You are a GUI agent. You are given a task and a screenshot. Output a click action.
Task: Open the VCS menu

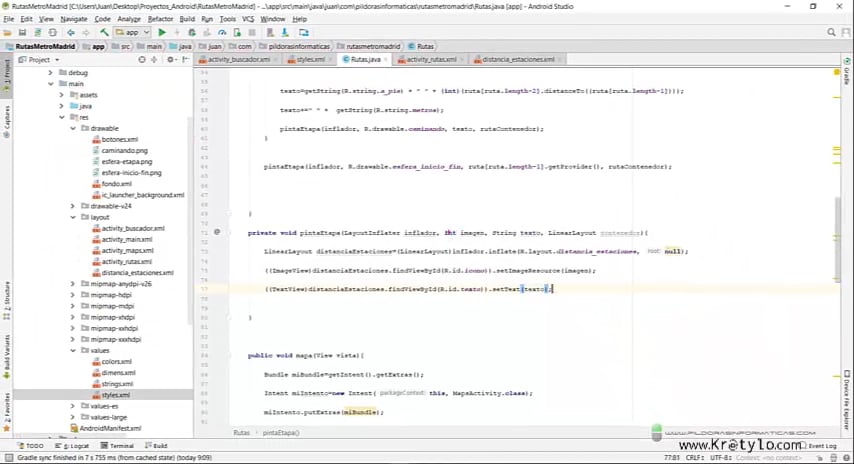pos(248,19)
